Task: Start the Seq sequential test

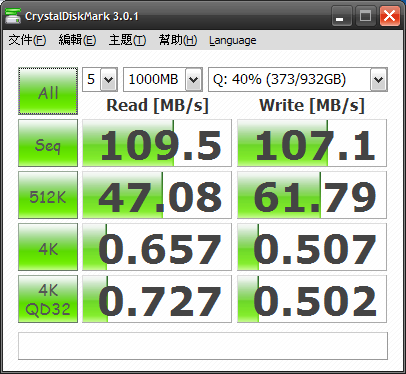Action: [48, 143]
